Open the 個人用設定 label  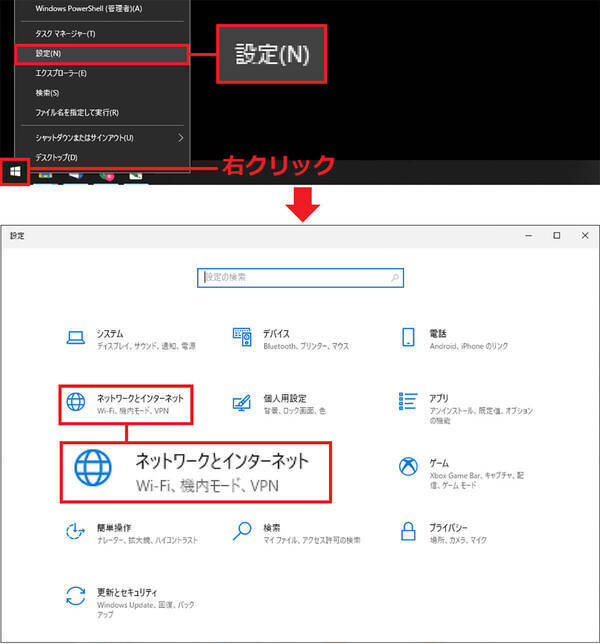[x=285, y=398]
